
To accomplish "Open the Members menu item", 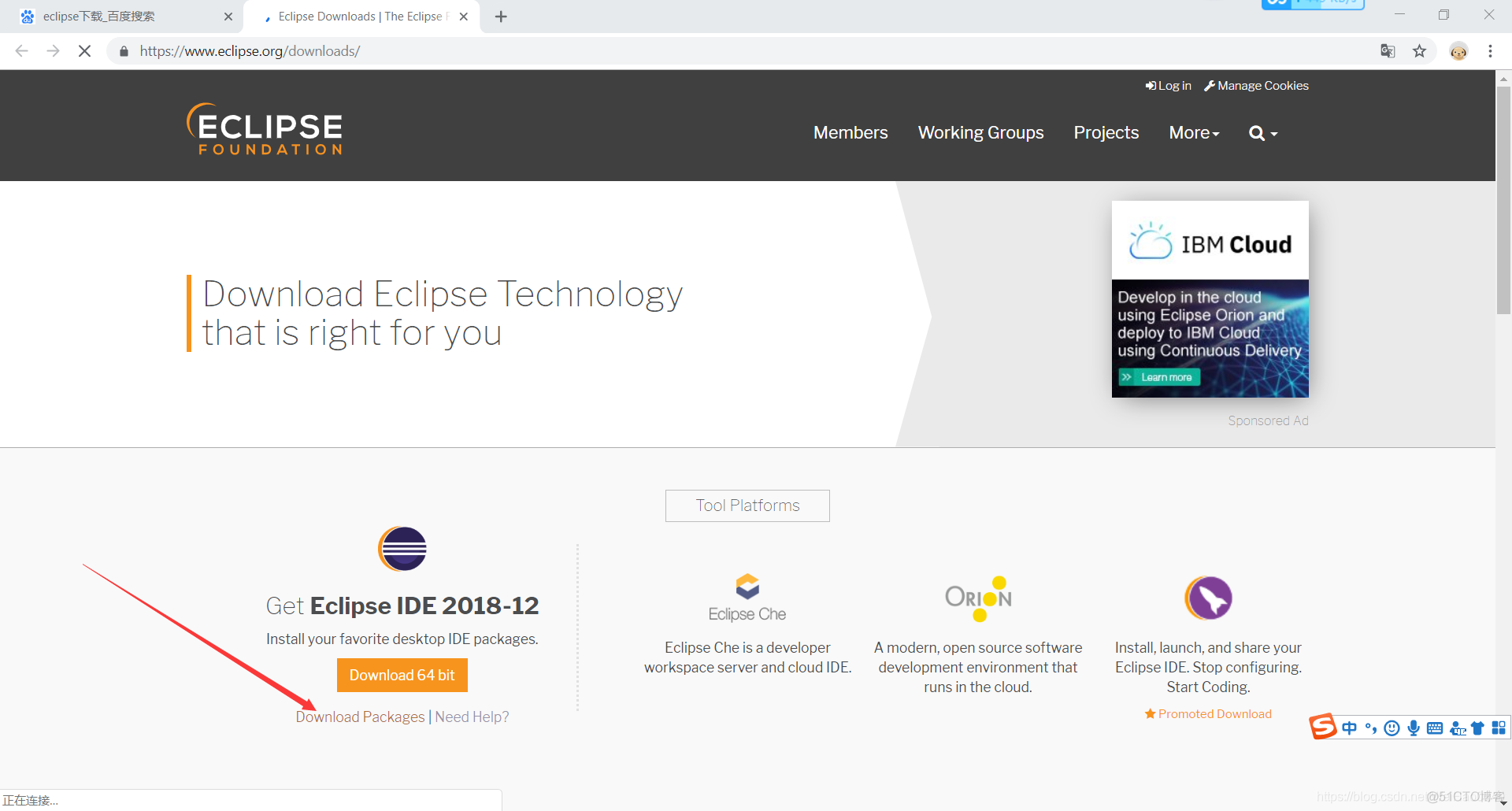I will pyautogui.click(x=850, y=133).
